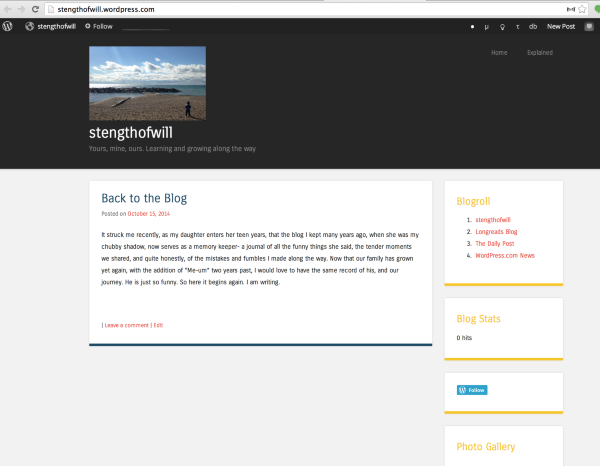Open the stengthofwill site menu in admin bar
The image size is (600, 466).
[x=51, y=26]
